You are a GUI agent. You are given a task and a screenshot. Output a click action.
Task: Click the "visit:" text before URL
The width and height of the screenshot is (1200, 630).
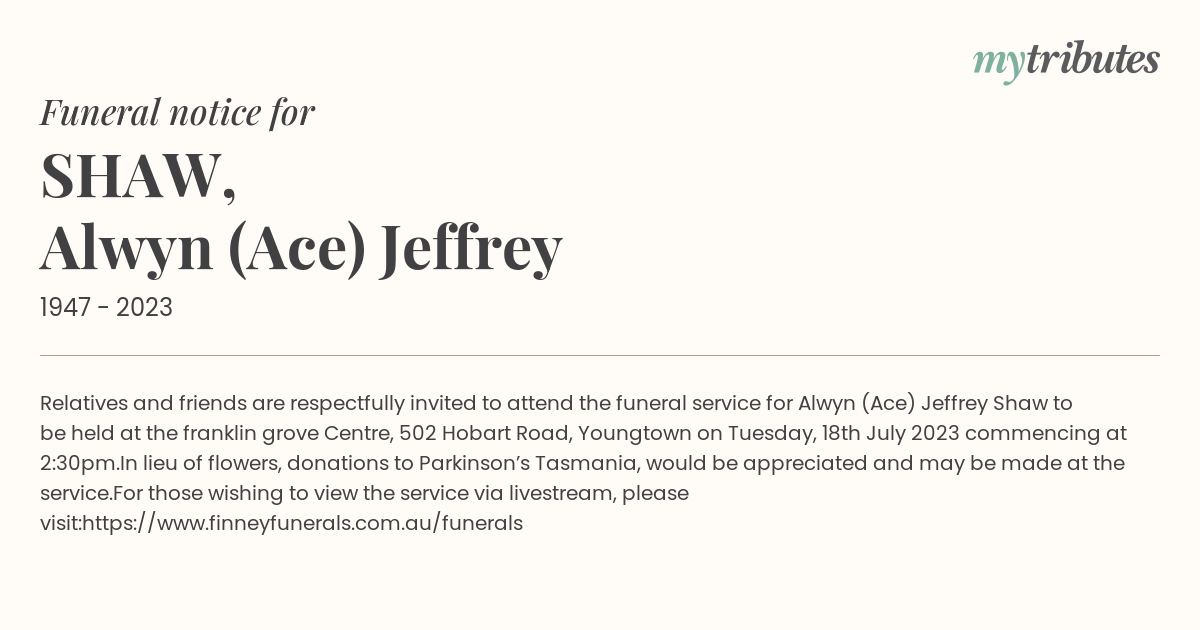click(x=61, y=523)
